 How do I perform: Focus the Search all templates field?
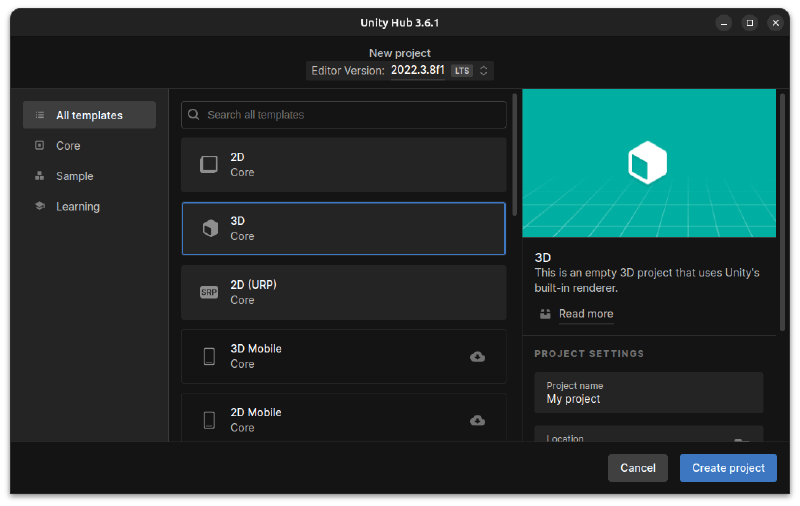point(343,115)
